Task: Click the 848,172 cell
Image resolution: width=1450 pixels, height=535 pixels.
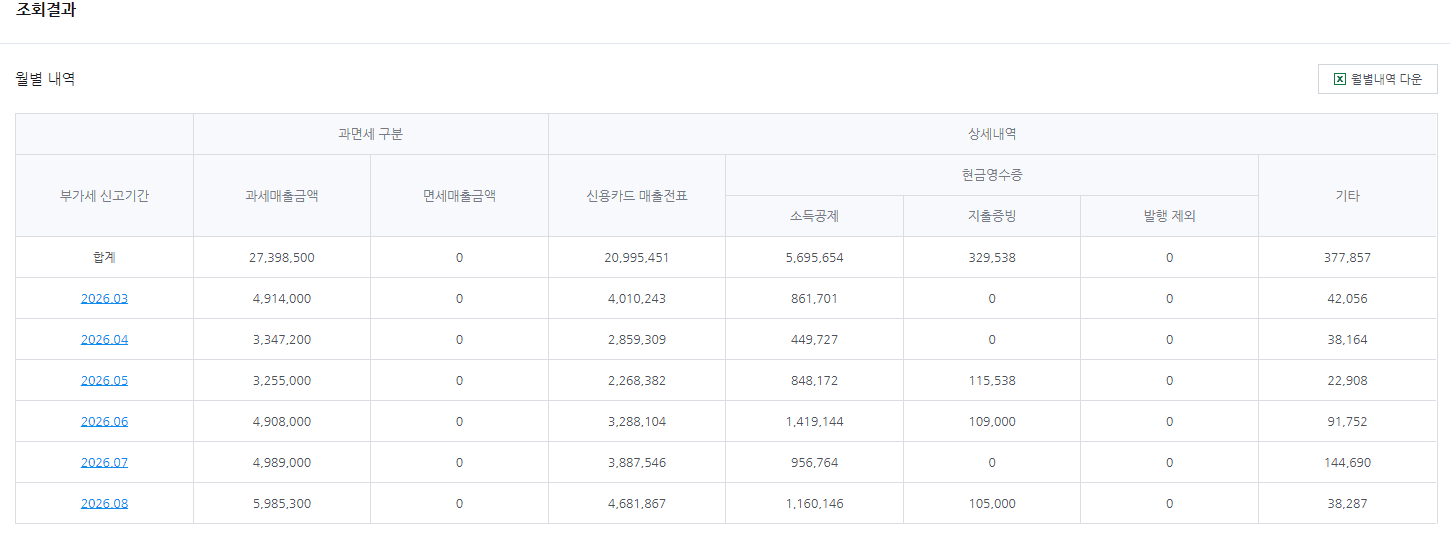Action: [x=814, y=380]
